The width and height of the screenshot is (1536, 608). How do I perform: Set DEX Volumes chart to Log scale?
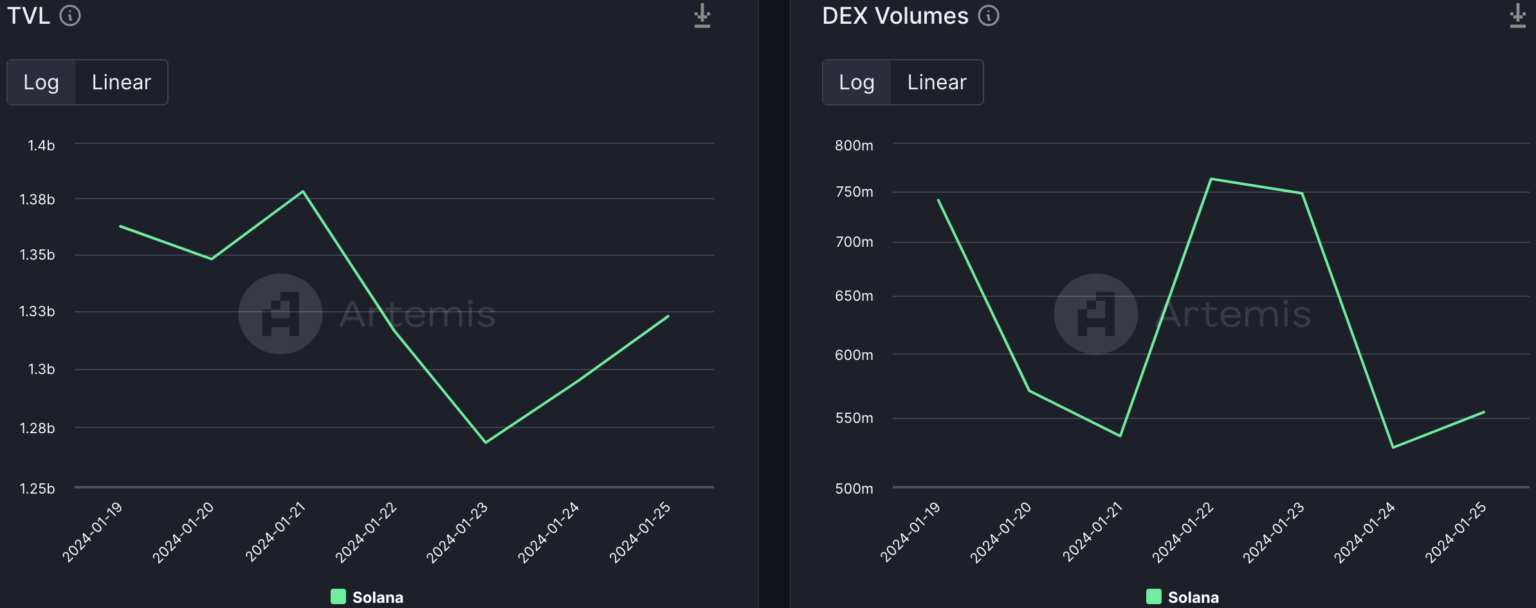click(x=856, y=82)
